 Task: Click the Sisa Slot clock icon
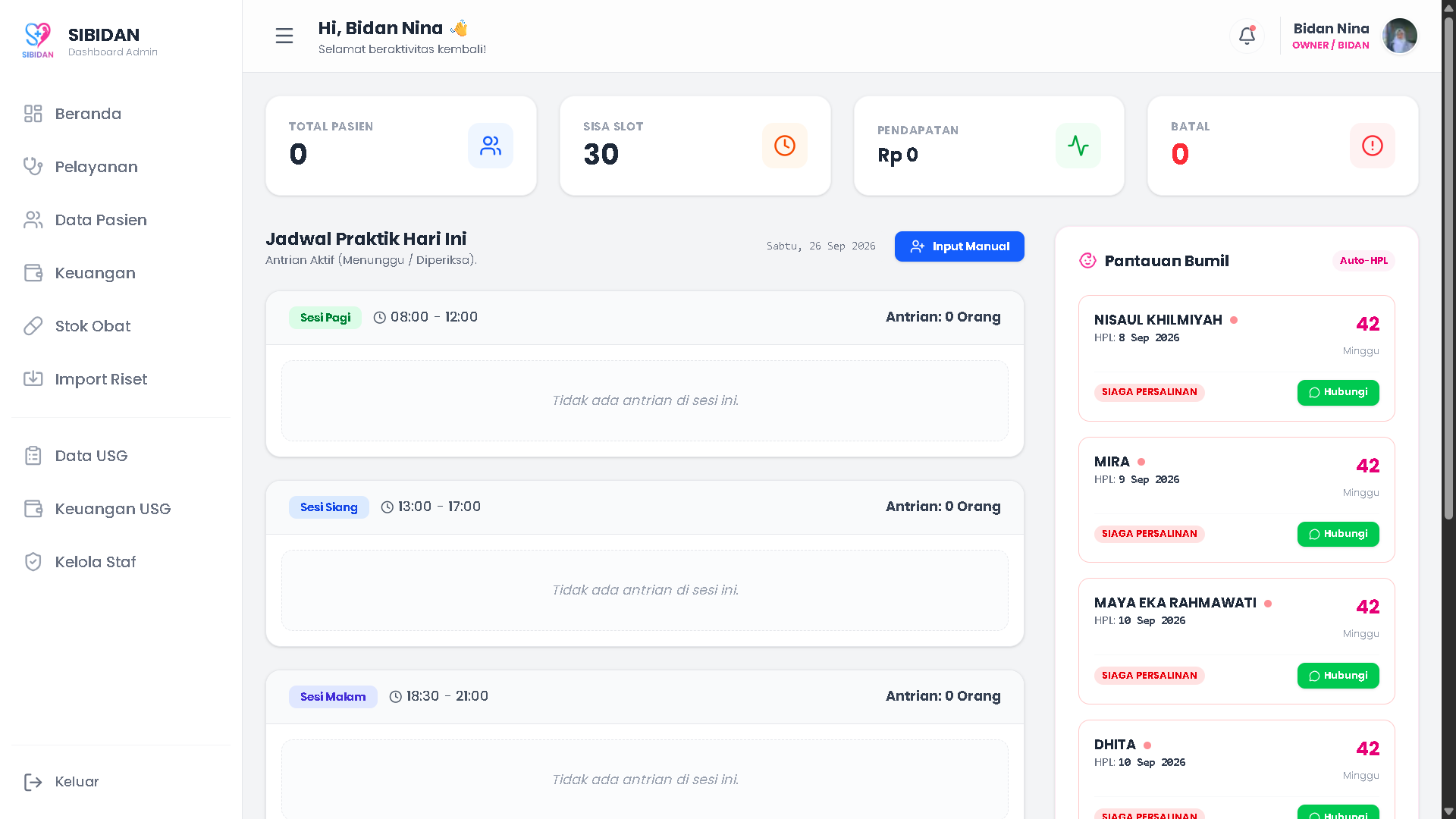785,146
